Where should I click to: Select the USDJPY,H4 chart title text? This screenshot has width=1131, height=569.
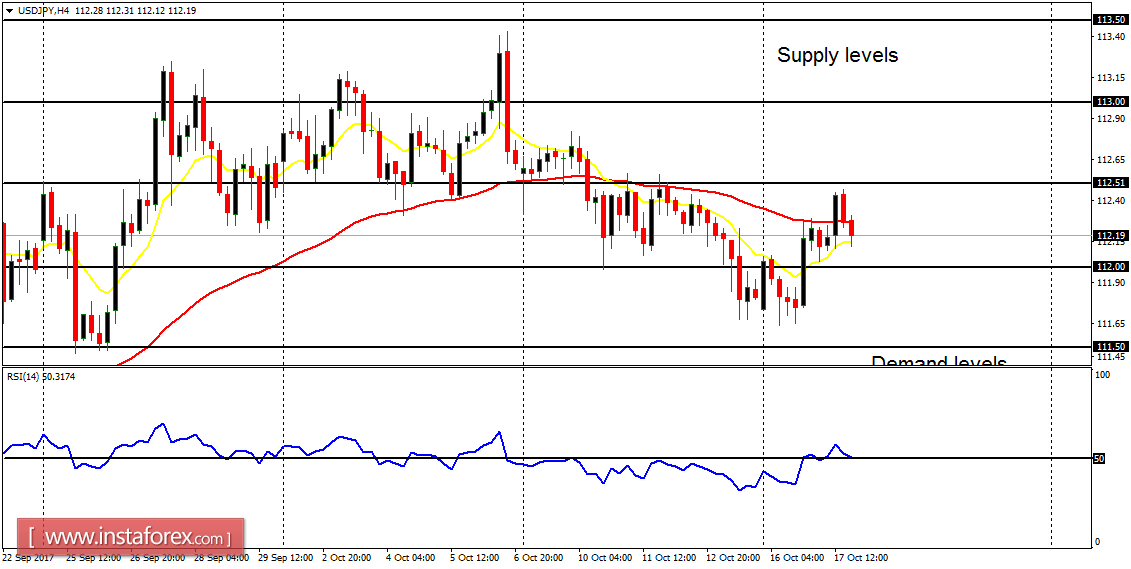(x=42, y=11)
